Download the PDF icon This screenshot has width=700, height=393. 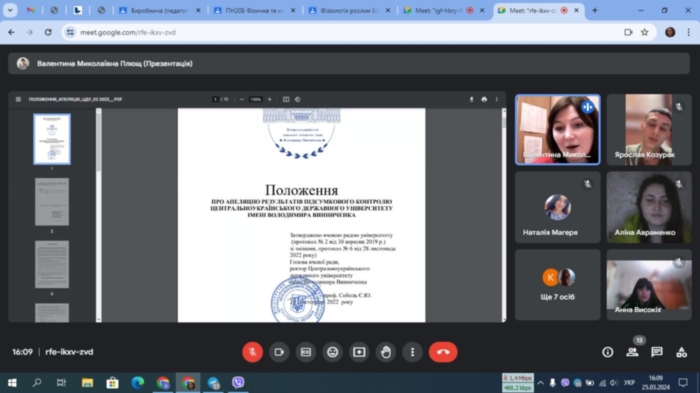pyautogui.click(x=471, y=99)
